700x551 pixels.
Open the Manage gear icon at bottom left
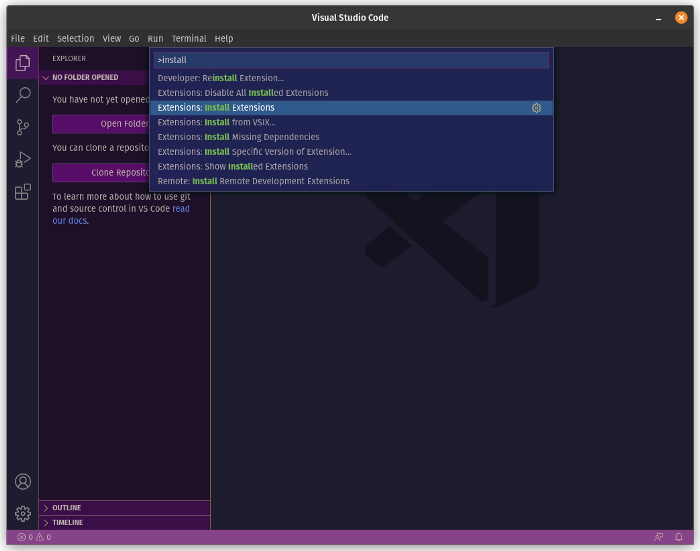pos(22,514)
